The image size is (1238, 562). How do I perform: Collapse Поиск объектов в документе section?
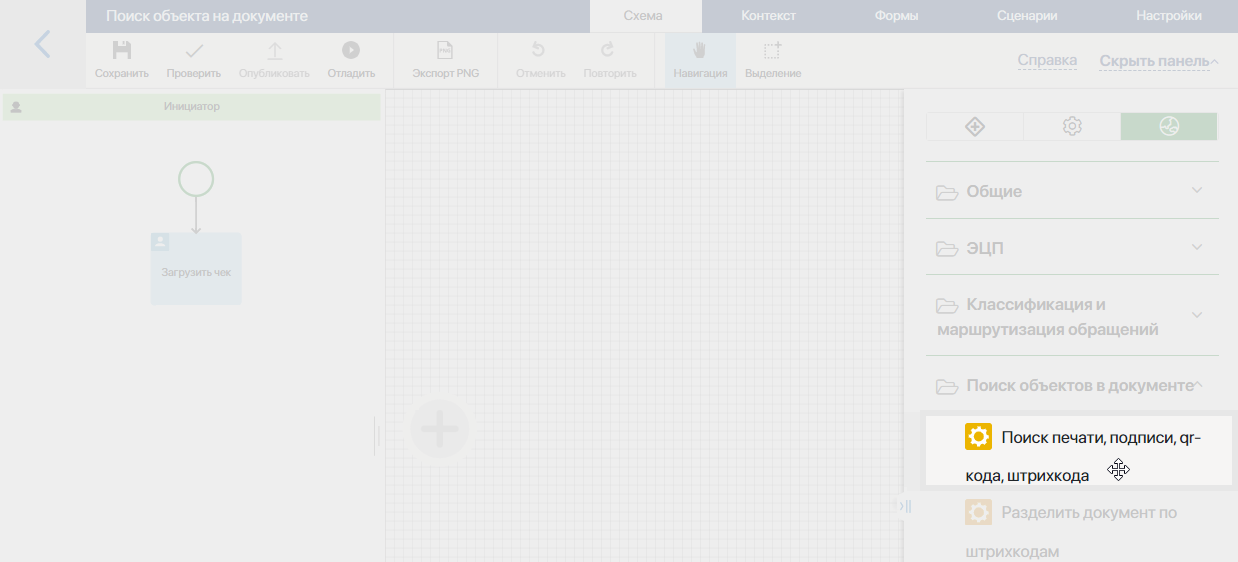1071,385
